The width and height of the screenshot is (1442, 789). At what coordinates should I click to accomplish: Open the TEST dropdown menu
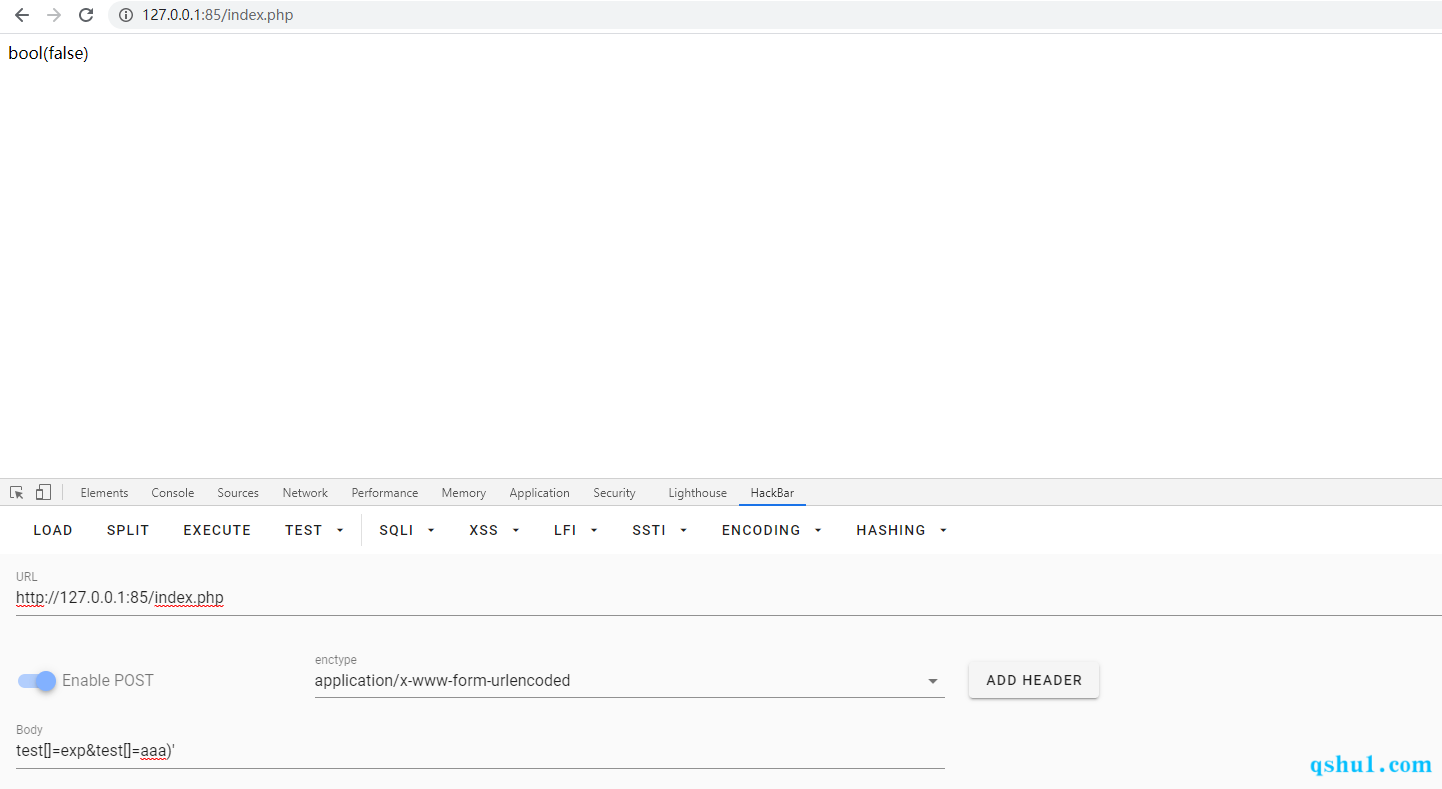tap(314, 530)
